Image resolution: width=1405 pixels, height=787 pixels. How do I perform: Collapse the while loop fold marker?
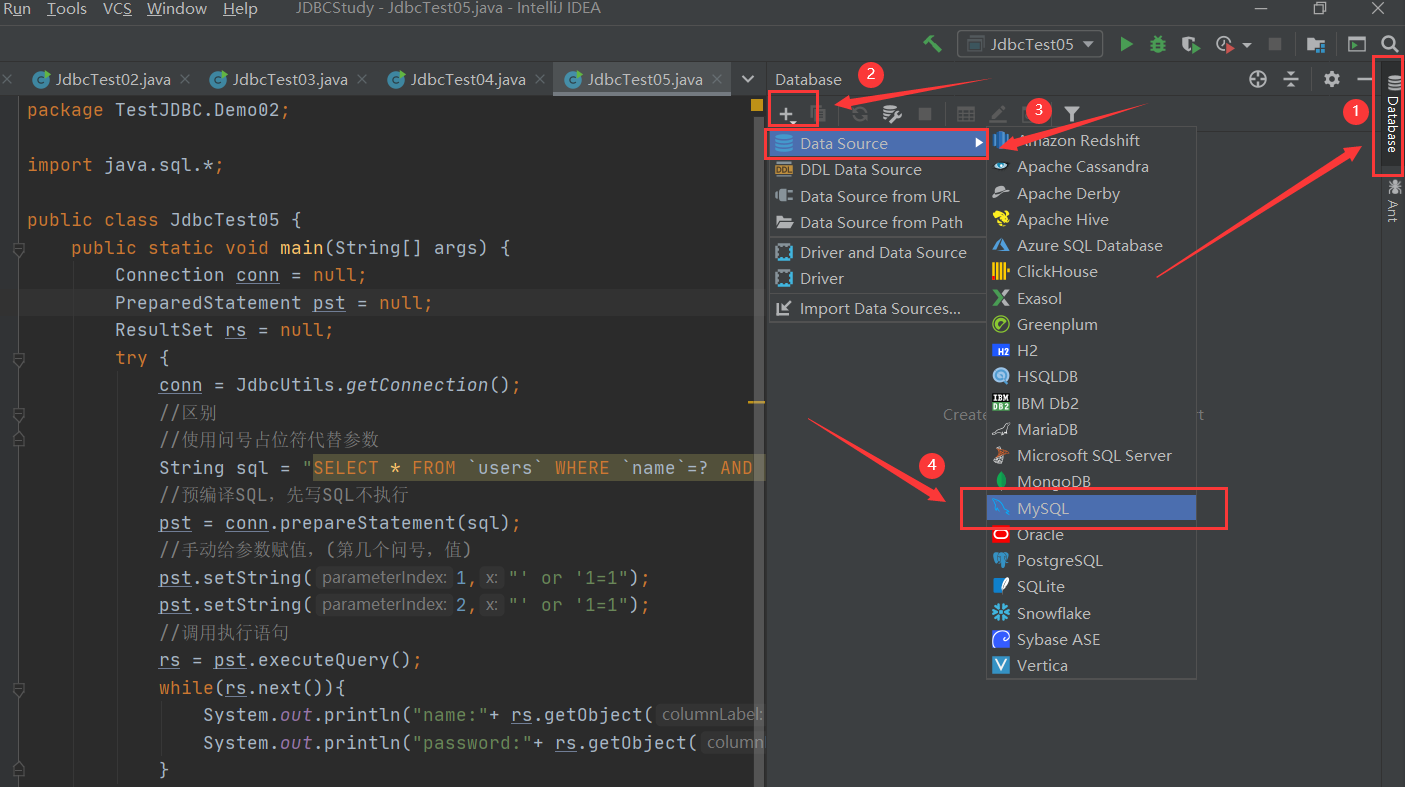[18, 689]
